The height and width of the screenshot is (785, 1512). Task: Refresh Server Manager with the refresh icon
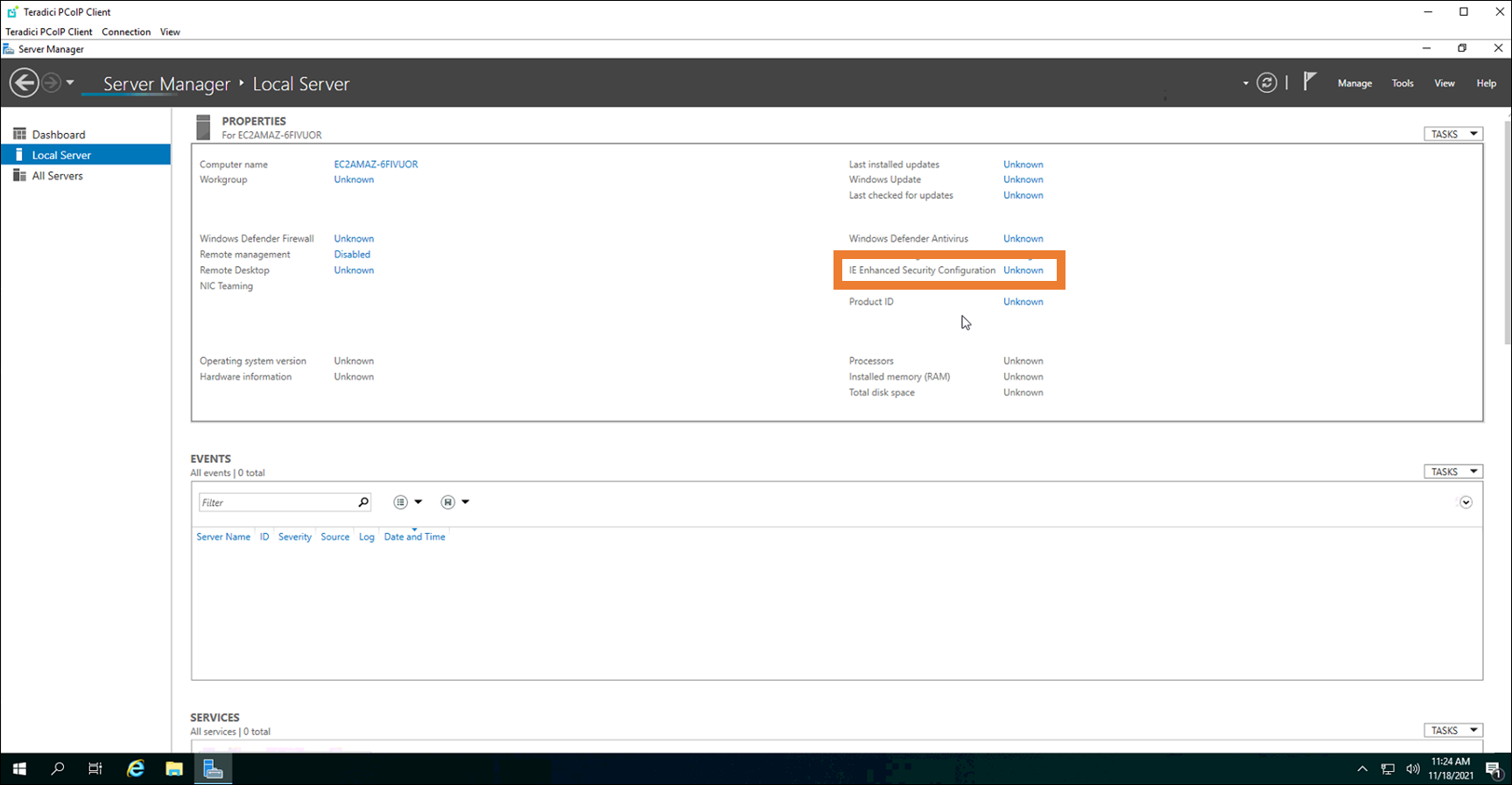tap(1266, 83)
